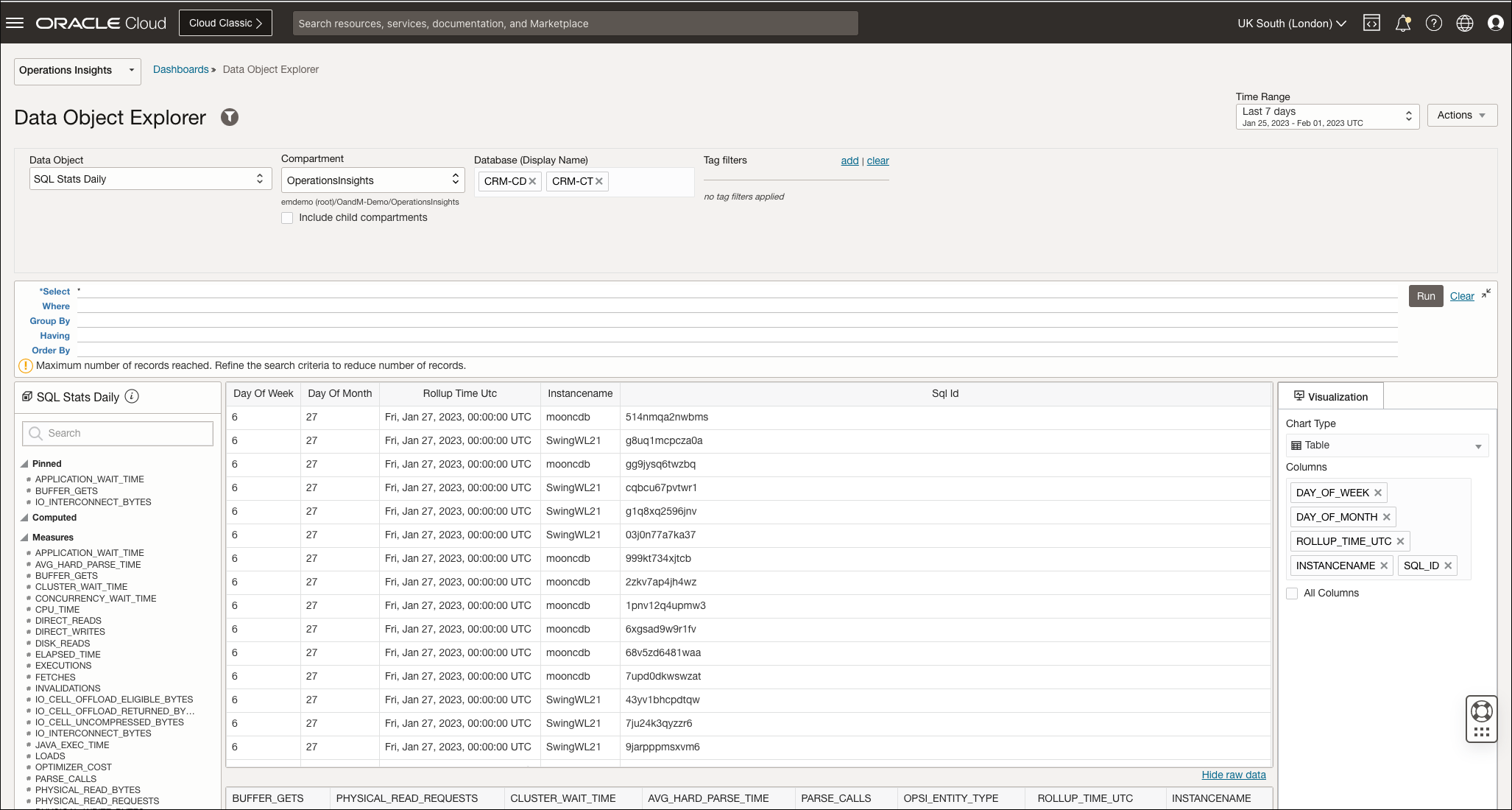Check the All Columns checkbox
The width and height of the screenshot is (1512, 810).
tap(1292, 594)
